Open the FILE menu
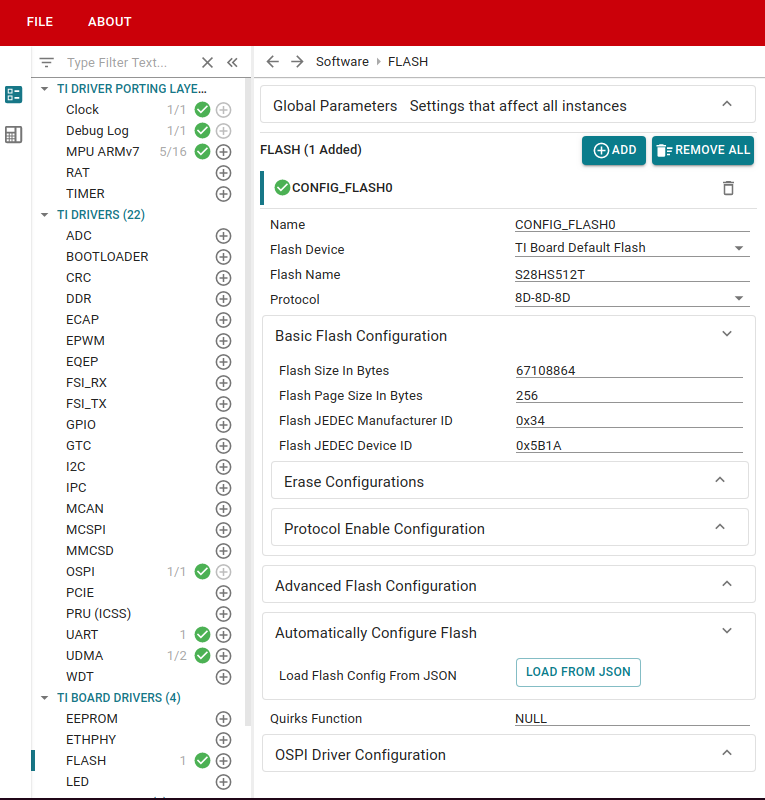The width and height of the screenshot is (765, 800). [40, 22]
